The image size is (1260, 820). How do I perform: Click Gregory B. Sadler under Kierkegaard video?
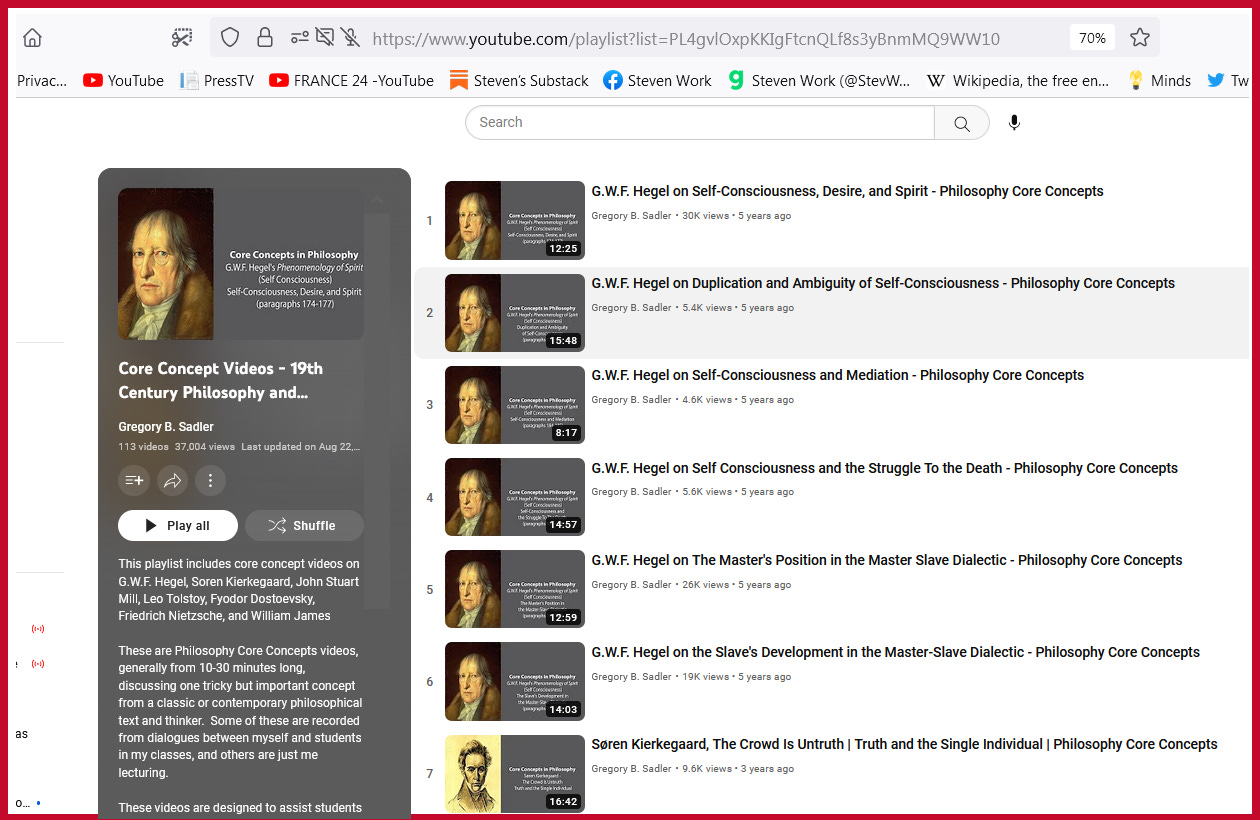pos(631,769)
